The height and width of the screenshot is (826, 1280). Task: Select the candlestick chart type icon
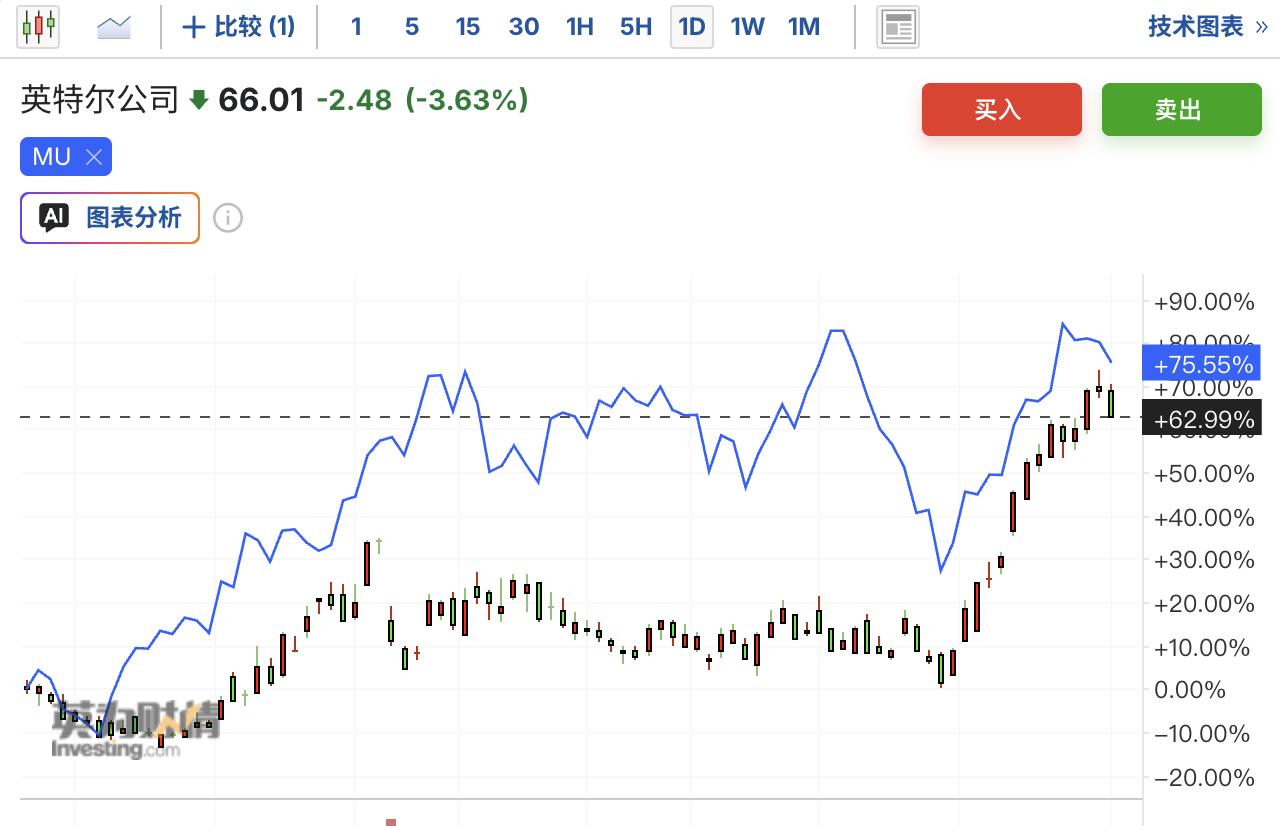[37, 26]
